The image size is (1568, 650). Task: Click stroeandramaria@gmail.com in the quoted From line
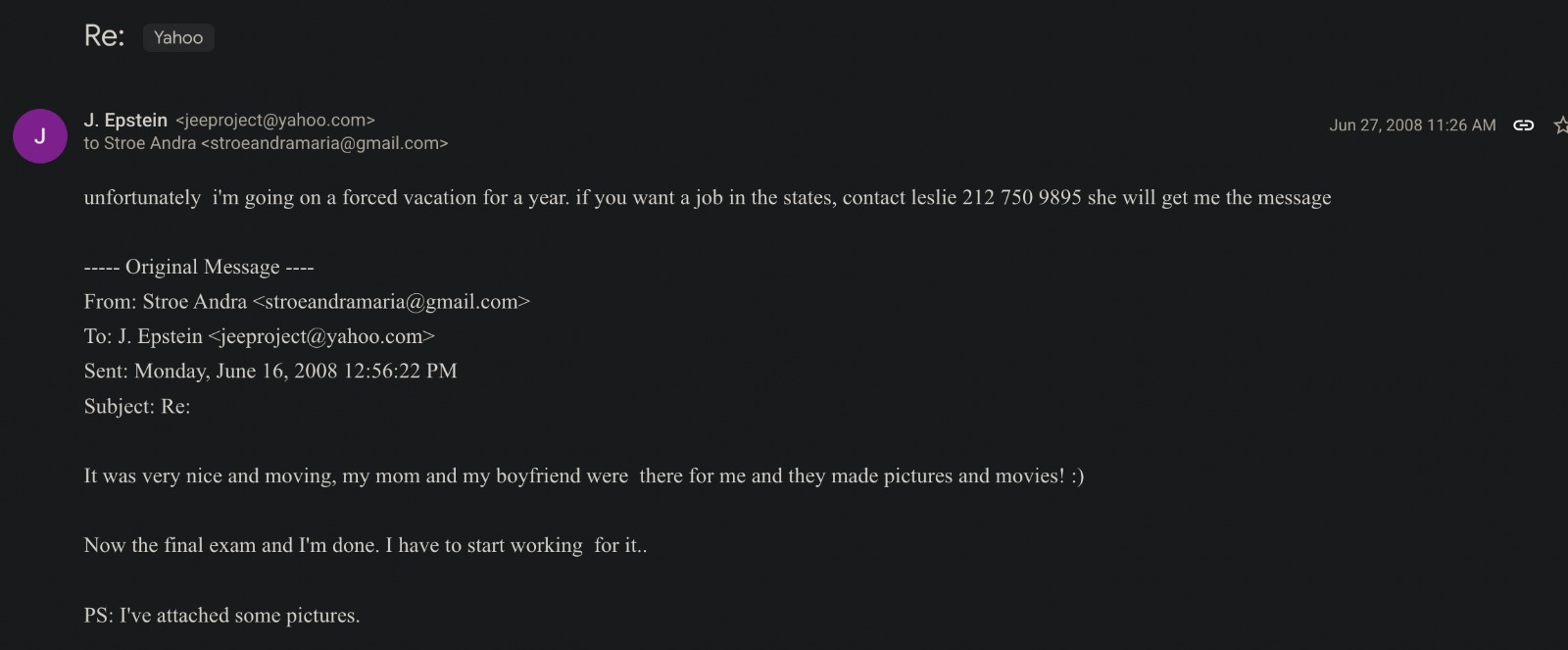391,302
